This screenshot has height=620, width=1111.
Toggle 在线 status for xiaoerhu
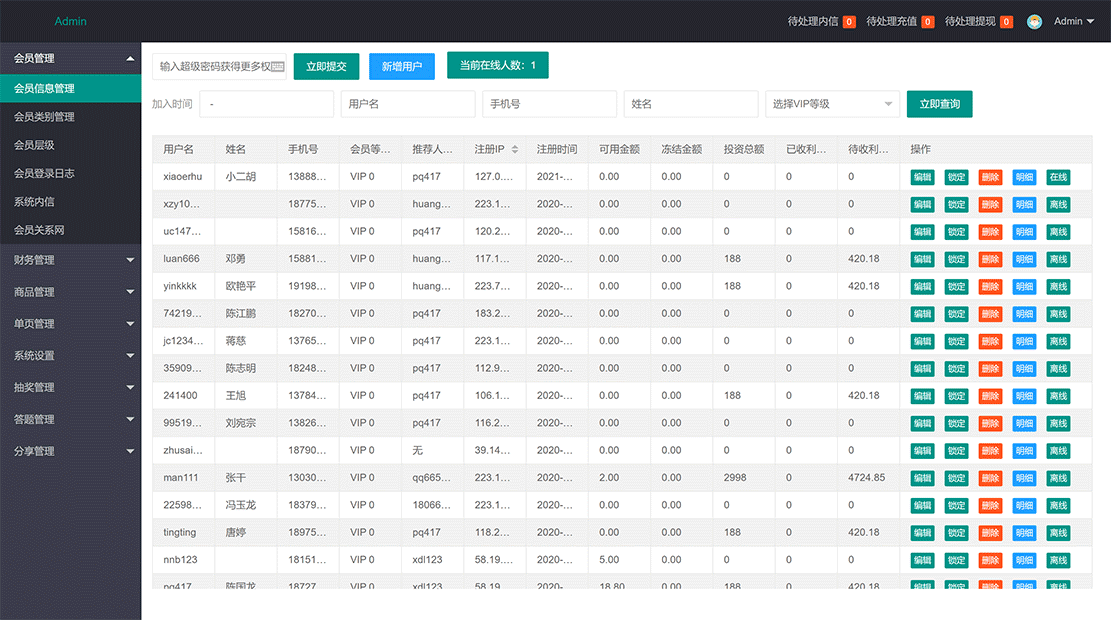(1058, 177)
